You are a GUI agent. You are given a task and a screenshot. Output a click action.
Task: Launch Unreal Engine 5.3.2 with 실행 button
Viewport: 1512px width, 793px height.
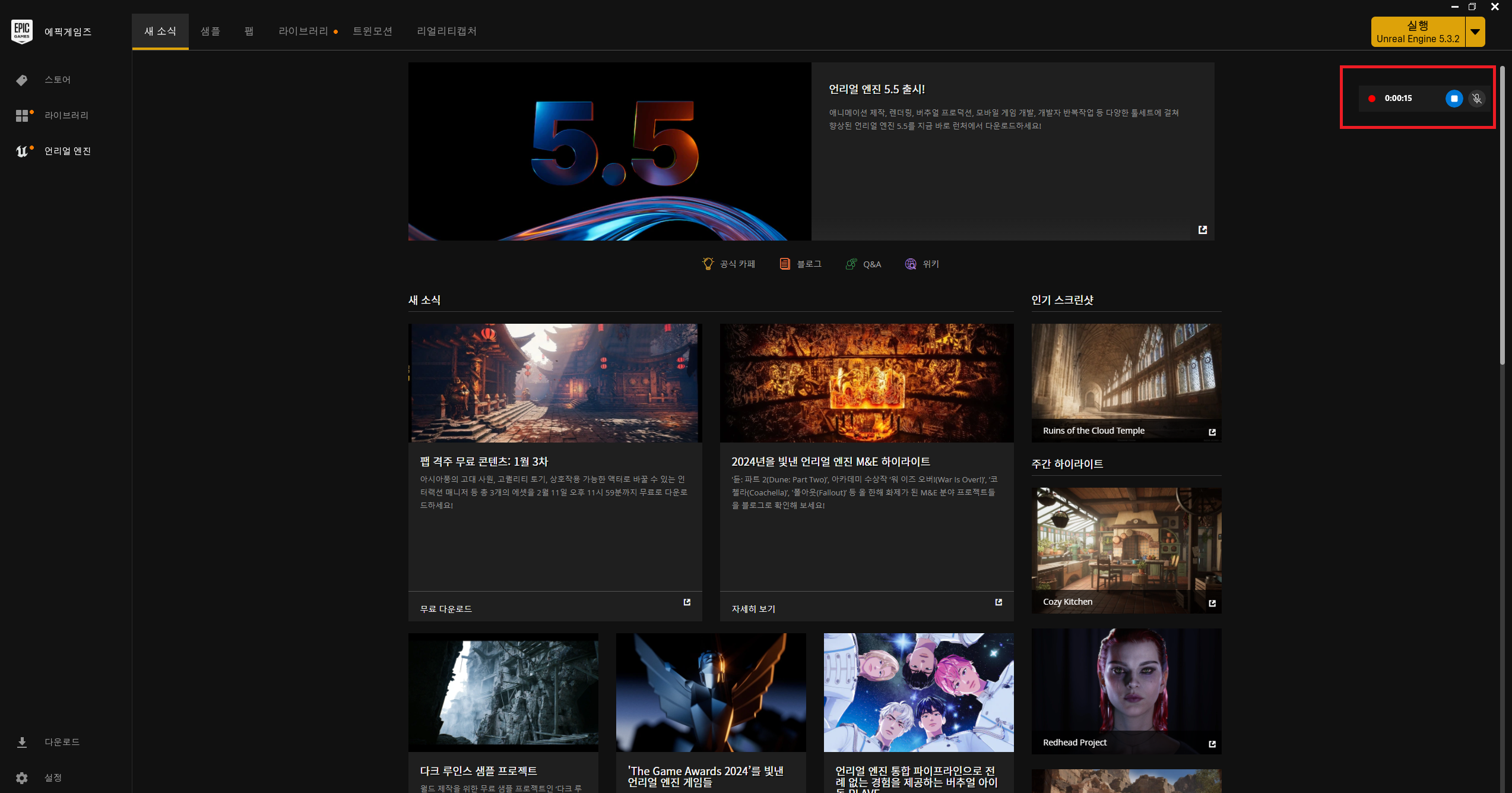pyautogui.click(x=1417, y=32)
